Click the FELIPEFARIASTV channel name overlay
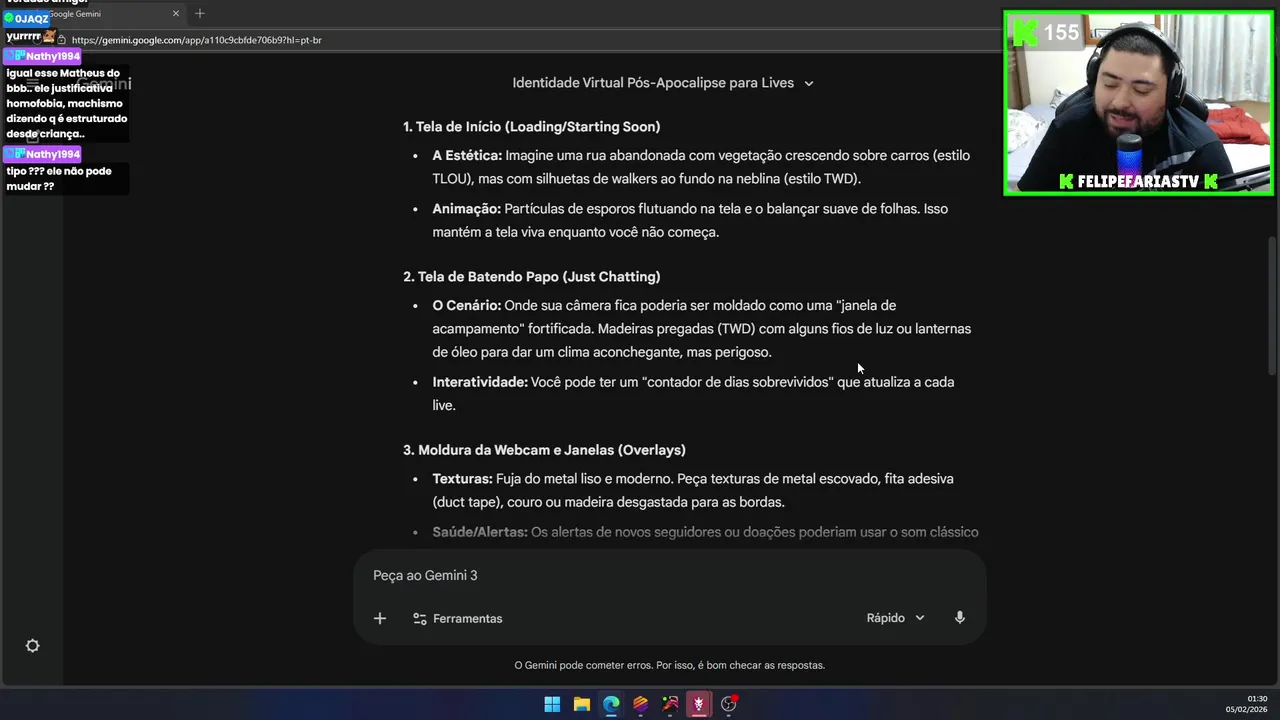 click(1138, 182)
